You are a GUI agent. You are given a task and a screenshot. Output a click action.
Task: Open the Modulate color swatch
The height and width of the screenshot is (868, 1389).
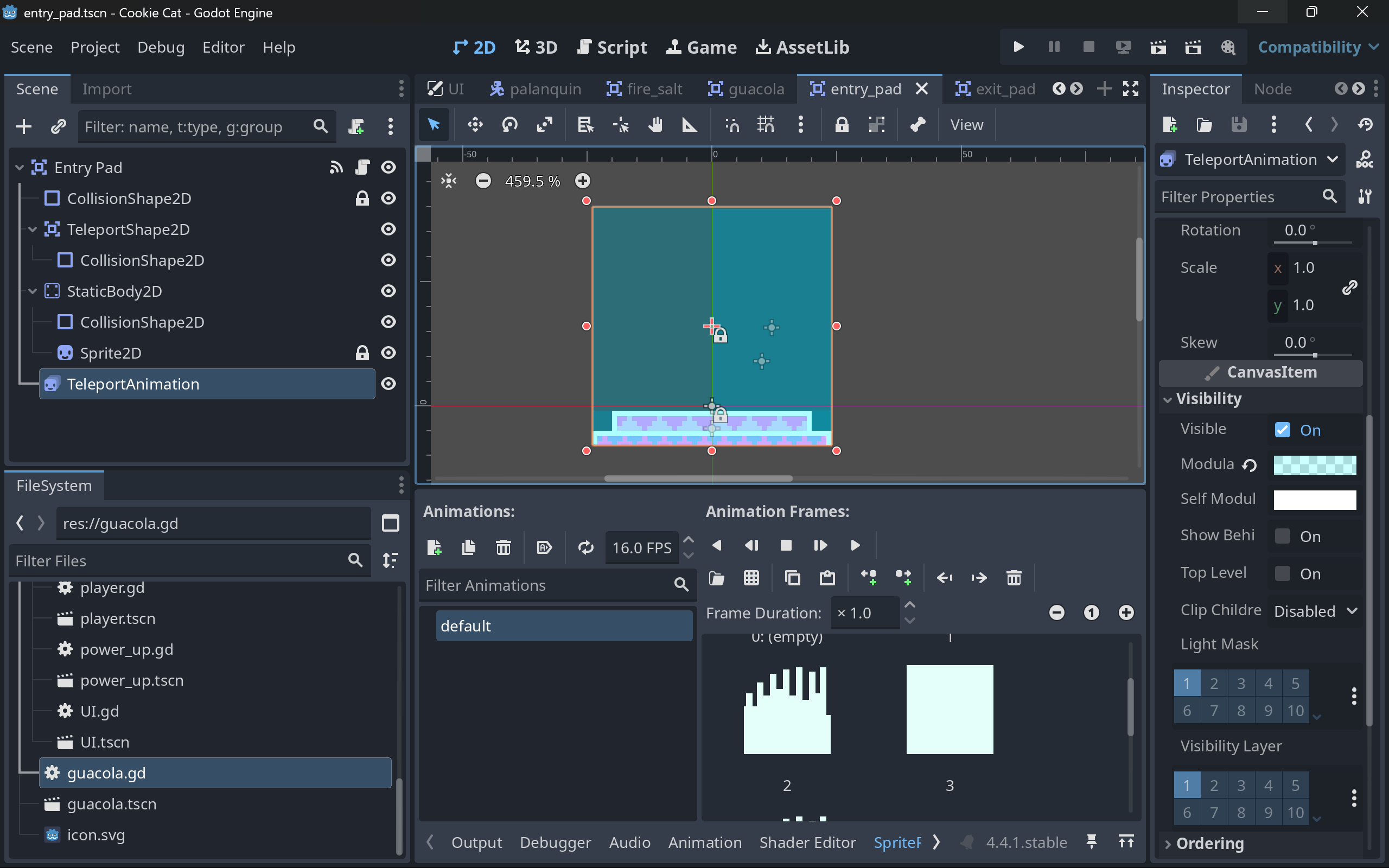click(1314, 464)
